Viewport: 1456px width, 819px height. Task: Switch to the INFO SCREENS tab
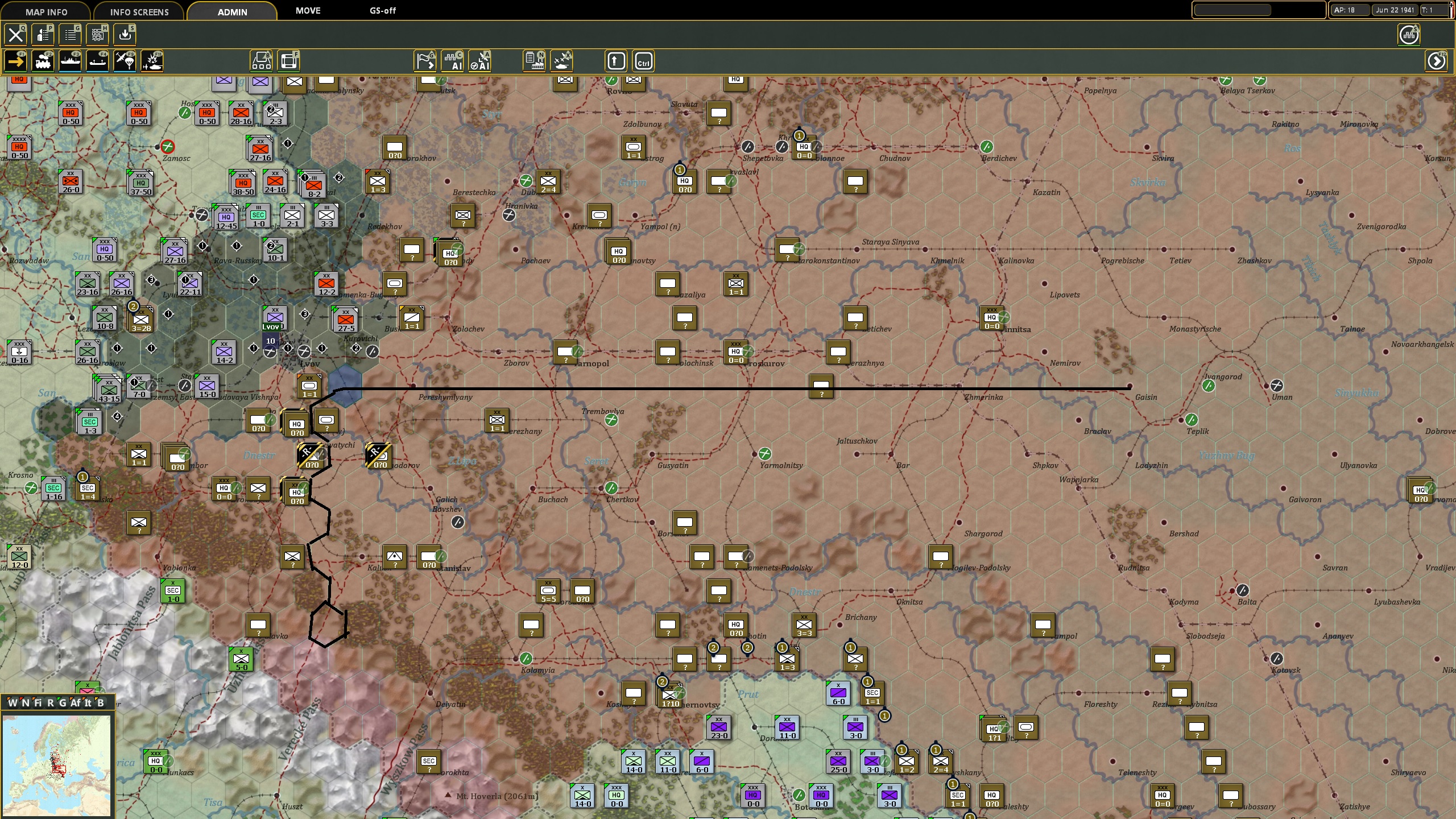coord(139,12)
